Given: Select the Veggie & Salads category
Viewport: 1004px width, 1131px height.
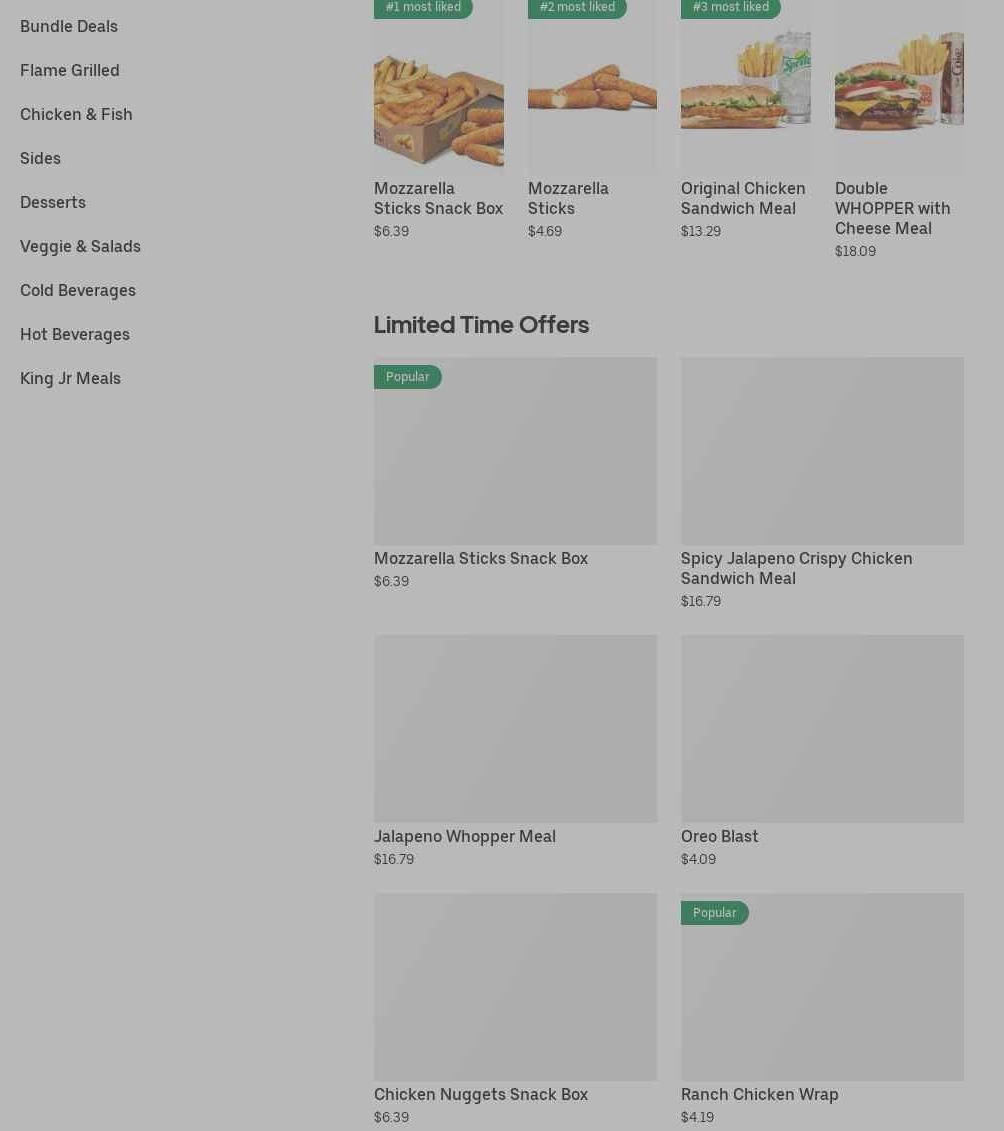Looking at the screenshot, I should click(80, 246).
